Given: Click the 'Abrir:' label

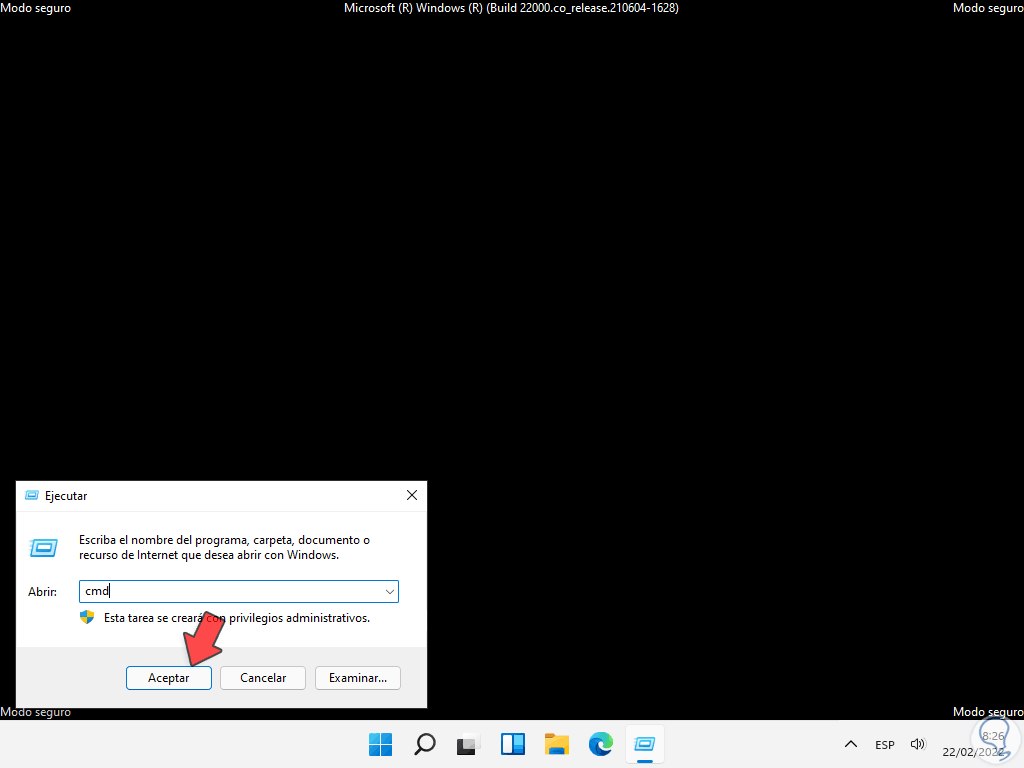Looking at the screenshot, I should coord(42,592).
